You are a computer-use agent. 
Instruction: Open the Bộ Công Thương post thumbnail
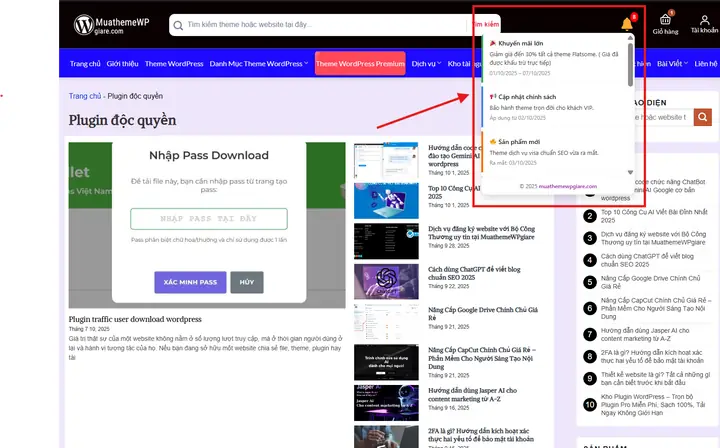coord(386,241)
